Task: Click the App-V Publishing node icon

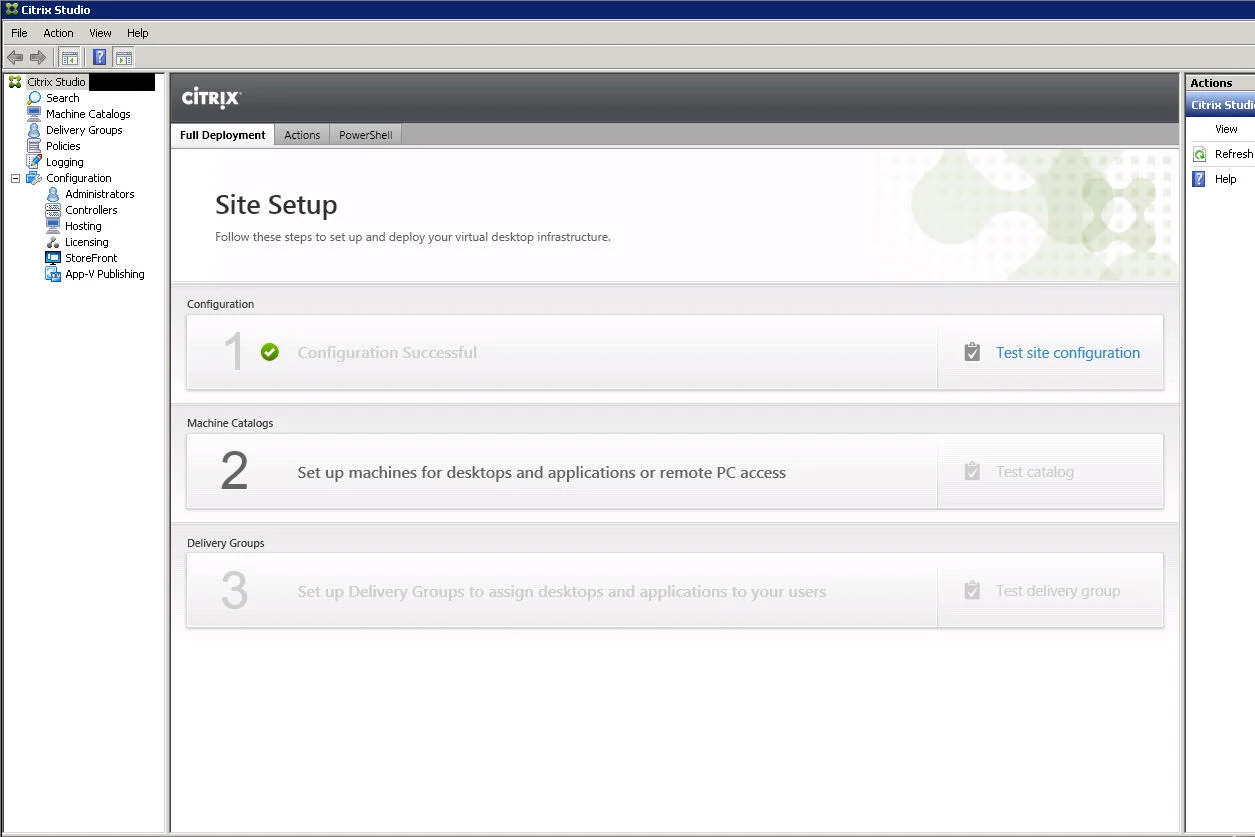Action: pyautogui.click(x=53, y=274)
